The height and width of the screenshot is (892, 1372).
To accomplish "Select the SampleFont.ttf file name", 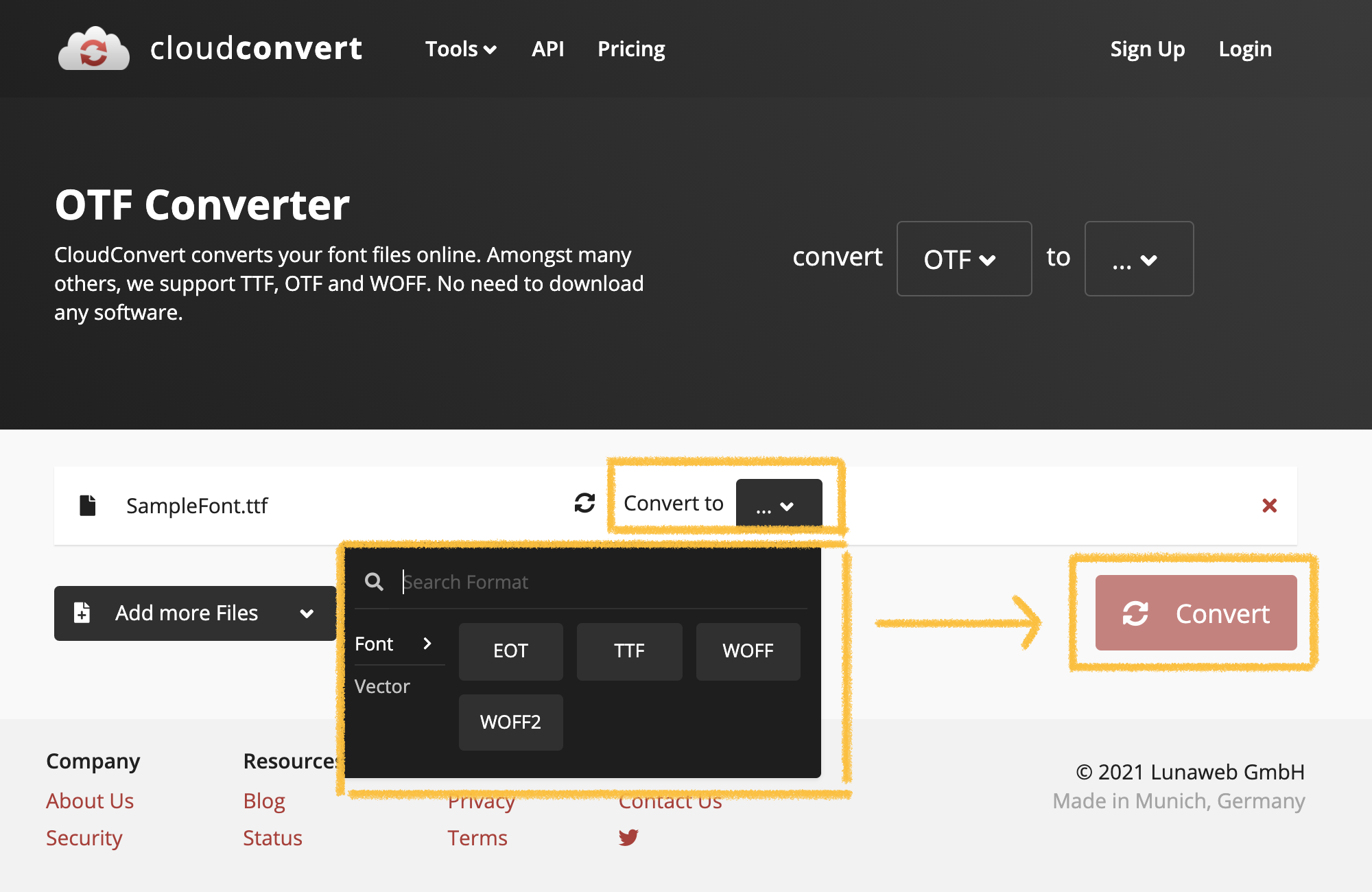I will pos(197,506).
